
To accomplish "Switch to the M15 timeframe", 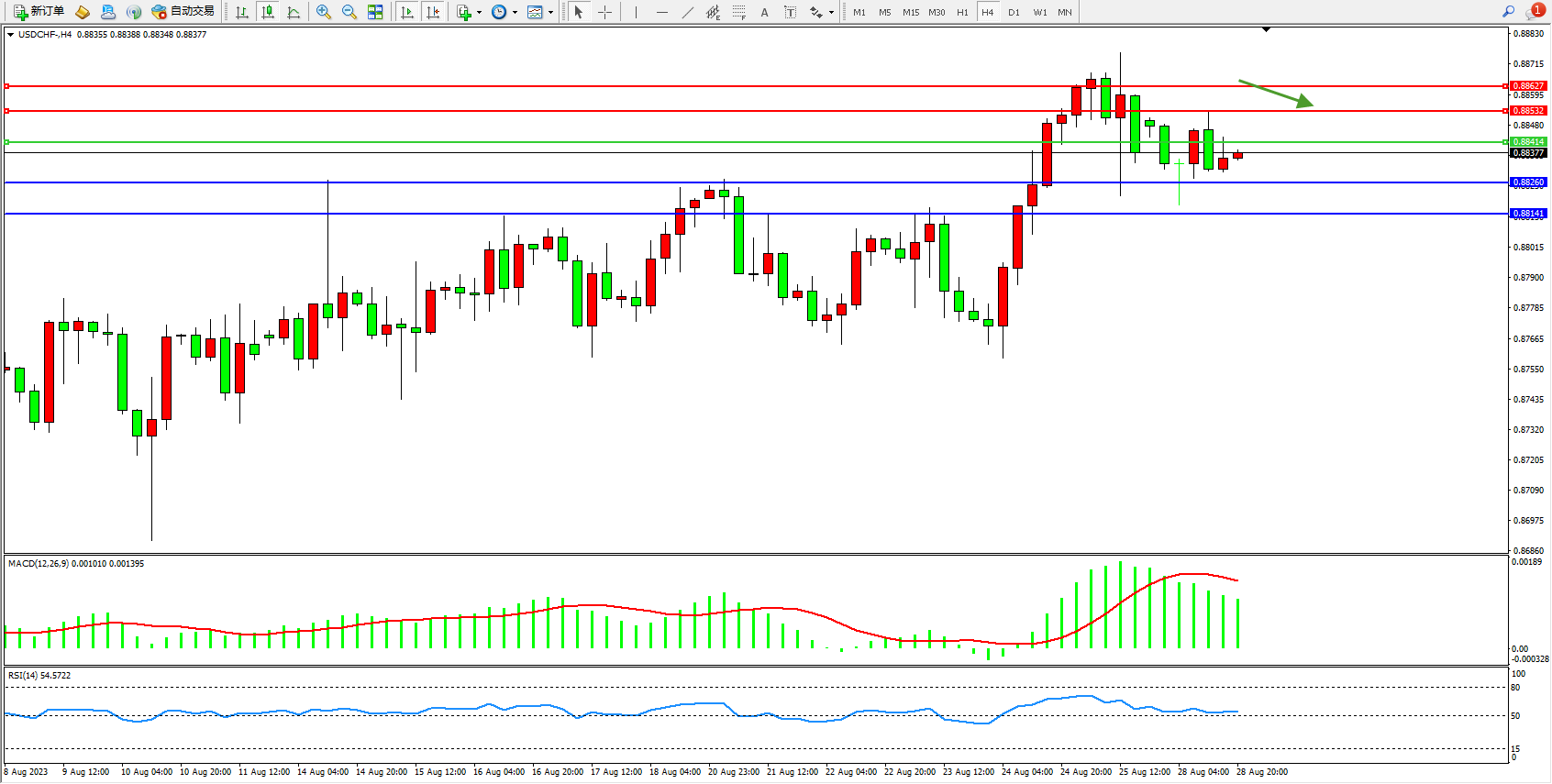I will click(x=910, y=12).
